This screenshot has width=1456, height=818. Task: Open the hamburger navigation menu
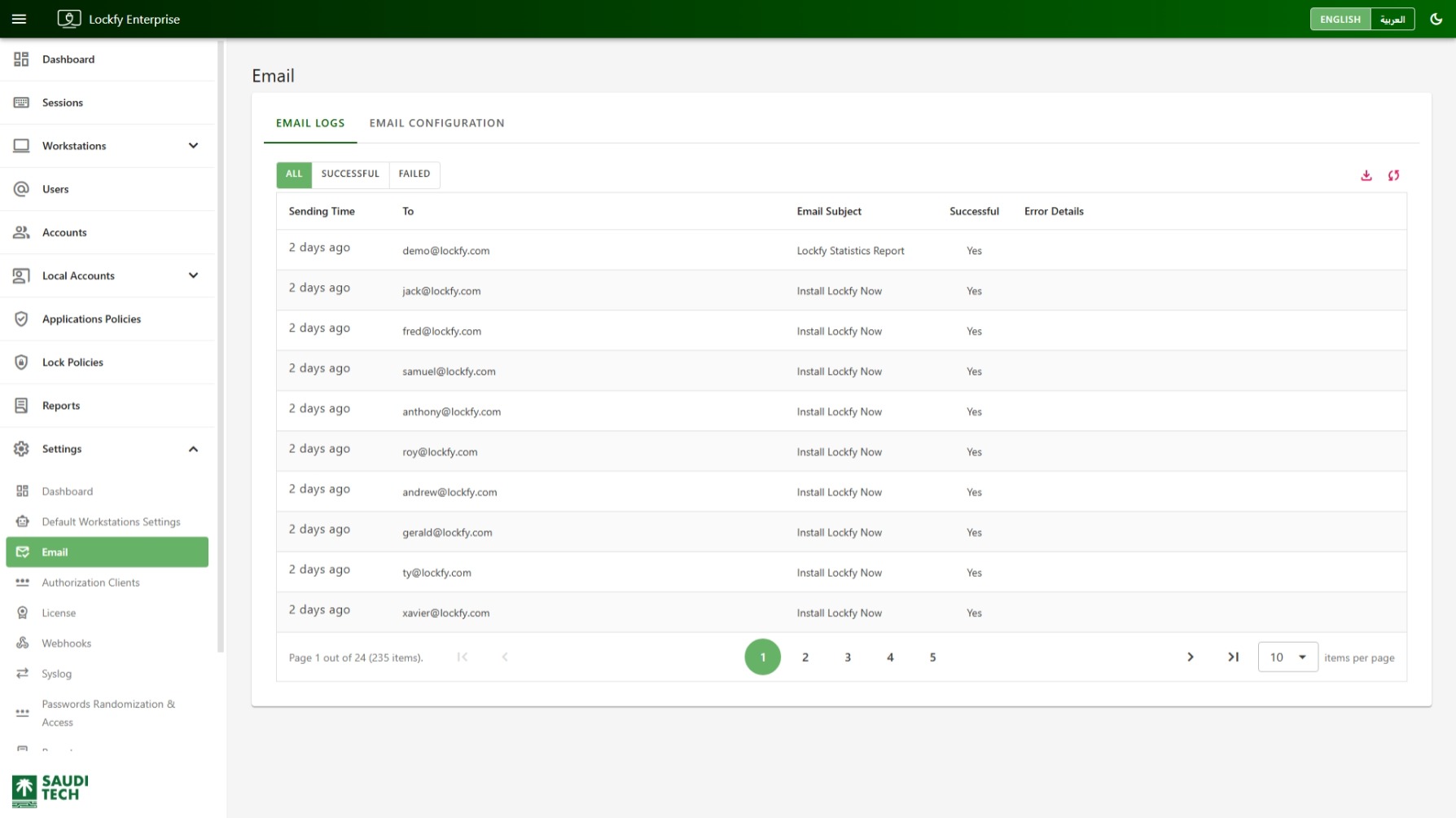pos(20,19)
